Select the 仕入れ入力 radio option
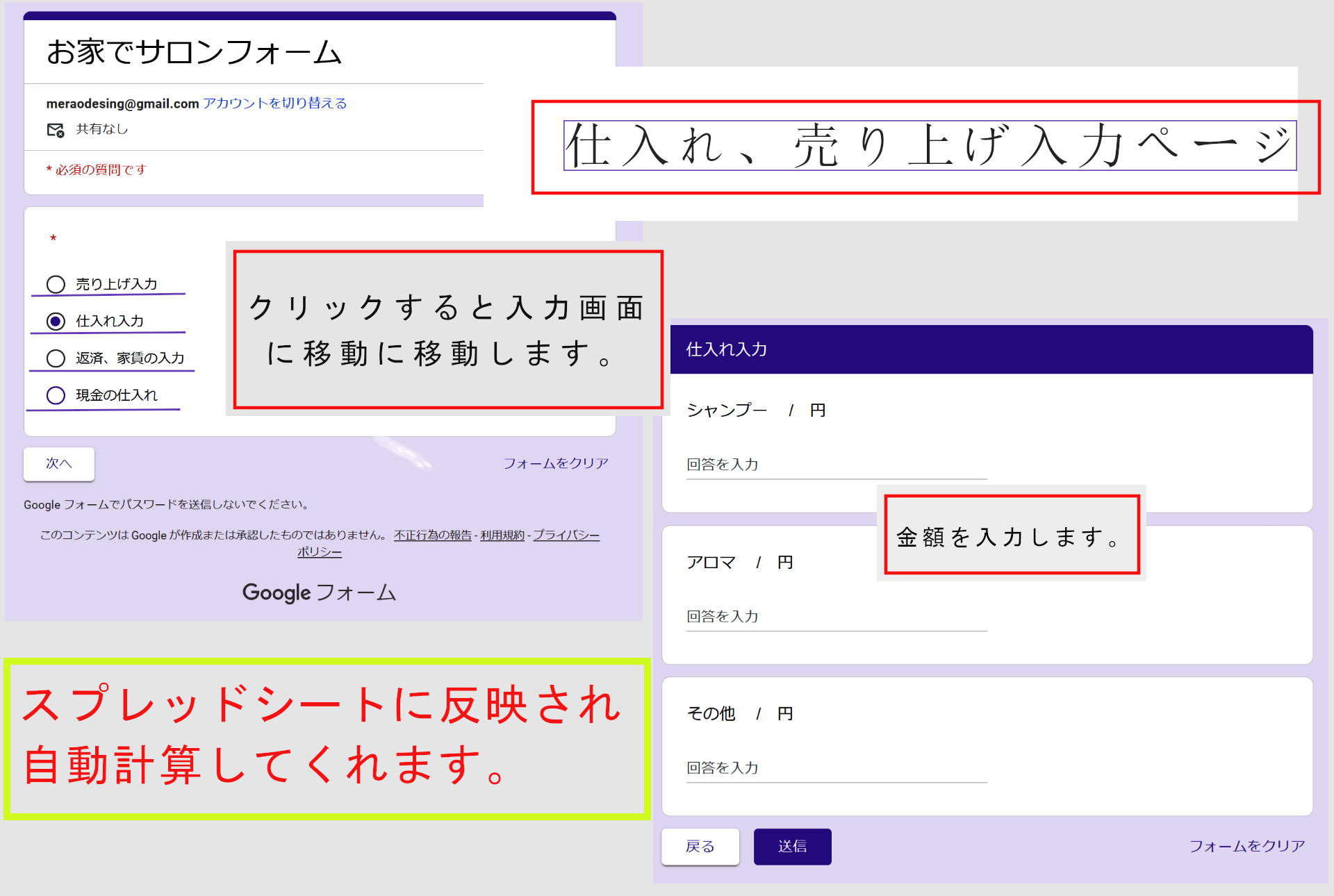Screen dimensions: 1334x896 [x=56, y=321]
